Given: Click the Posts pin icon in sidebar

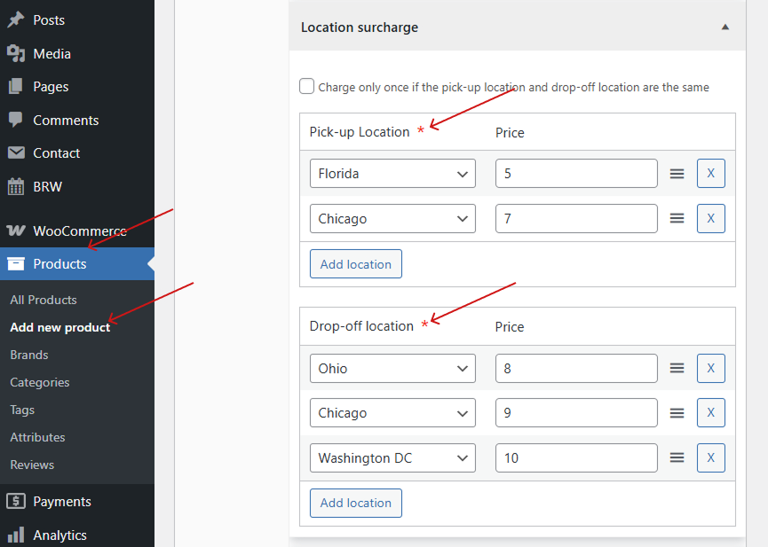Looking at the screenshot, I should click(16, 20).
